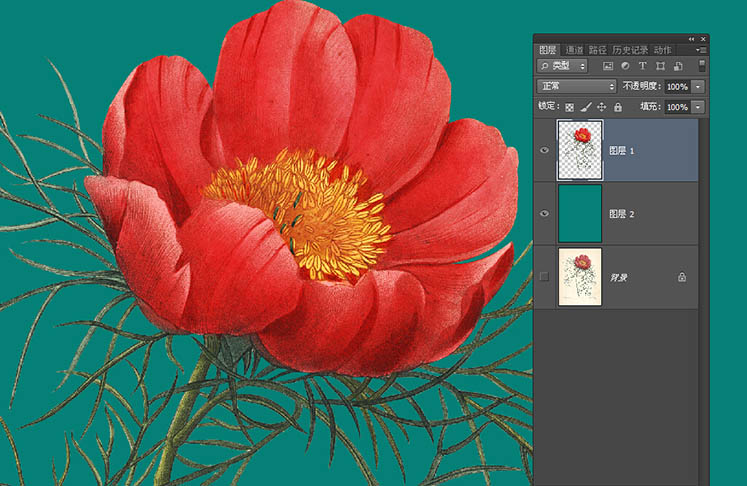The width and height of the screenshot is (747, 486).
Task: Lock transparent pixels checkerboard icon
Action: click(569, 107)
